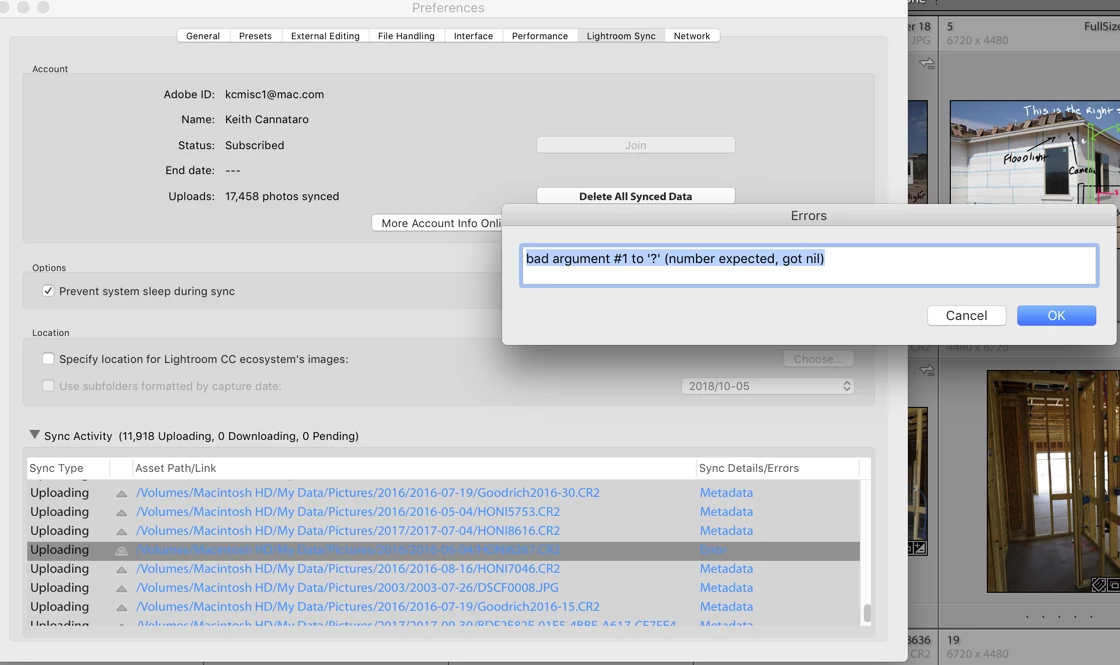The width and height of the screenshot is (1120, 665).
Task: Click sync status arrows icon beside wood framing photo
Action: [x=926, y=370]
